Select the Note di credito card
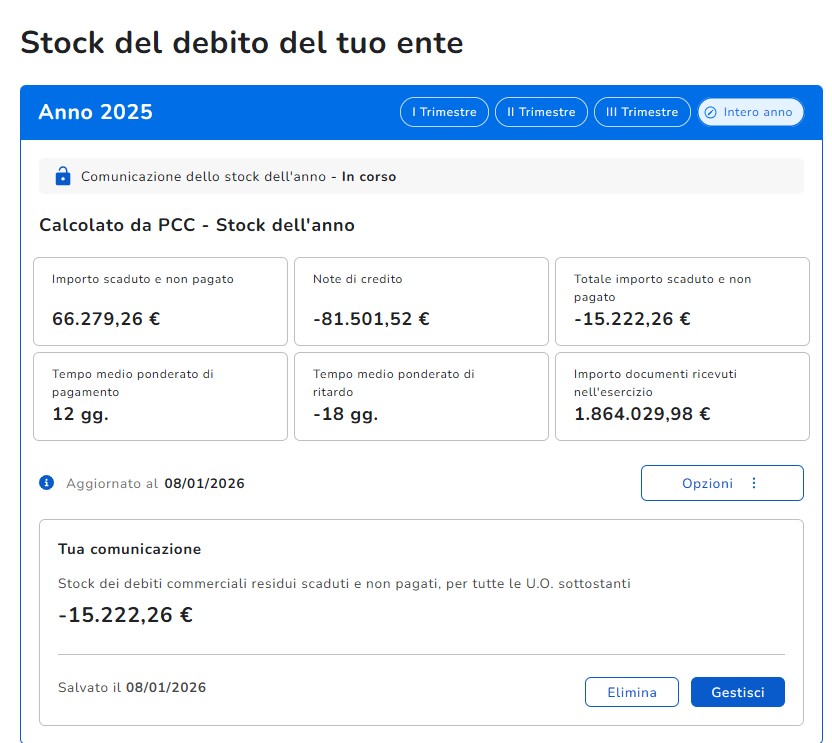This screenshot has width=832, height=743. tap(421, 301)
